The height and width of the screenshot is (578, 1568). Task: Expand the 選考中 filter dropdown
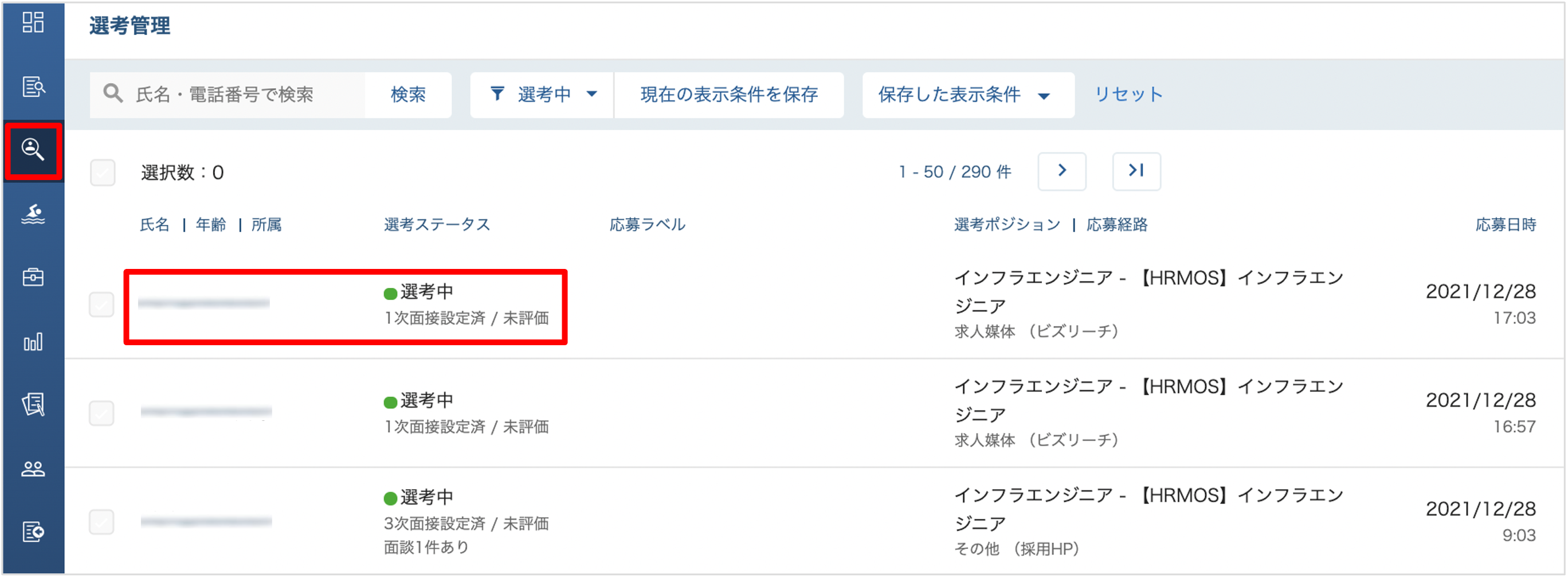[542, 95]
